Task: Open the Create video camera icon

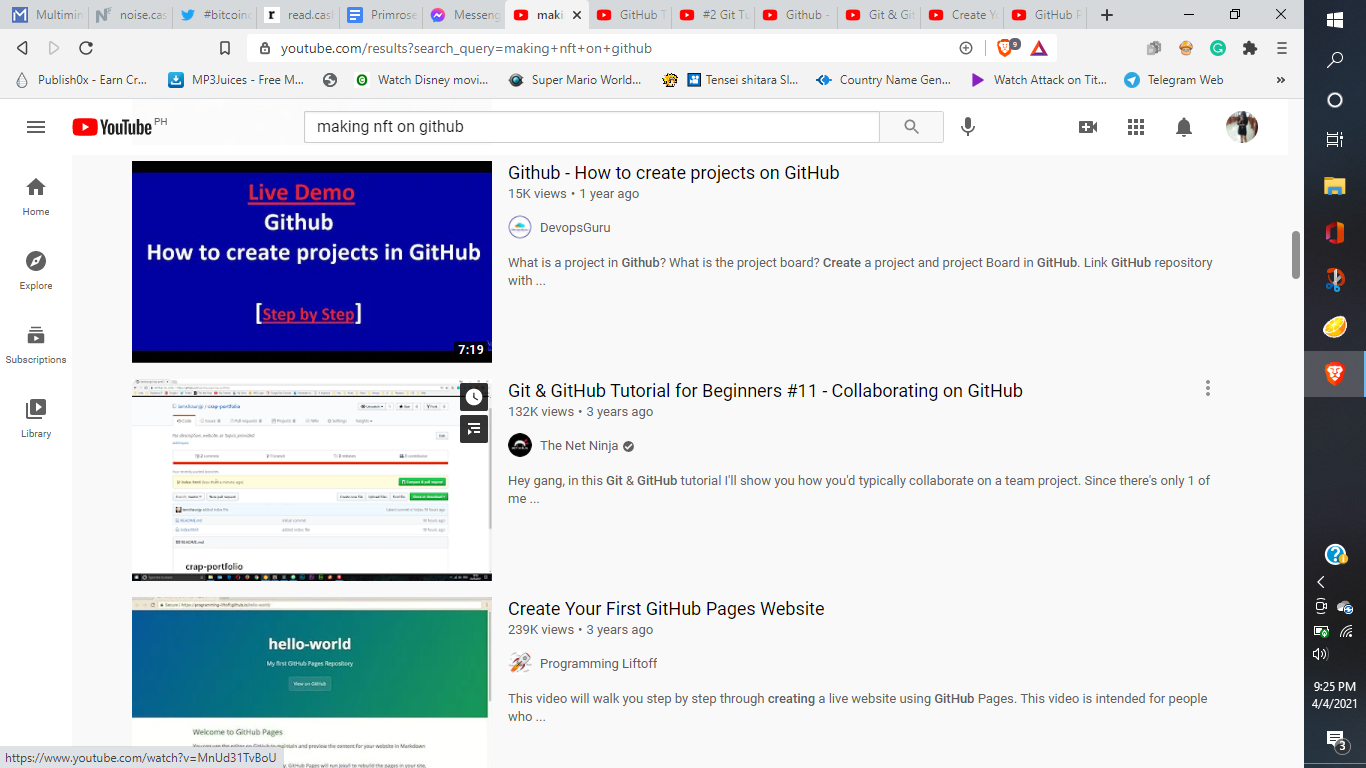Action: pos(1088,127)
